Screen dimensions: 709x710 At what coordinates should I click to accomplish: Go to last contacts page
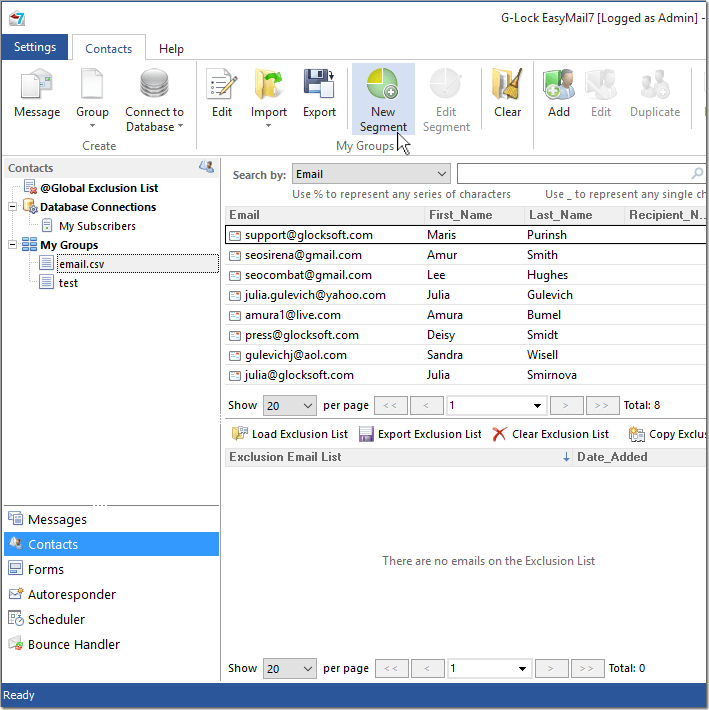click(602, 405)
